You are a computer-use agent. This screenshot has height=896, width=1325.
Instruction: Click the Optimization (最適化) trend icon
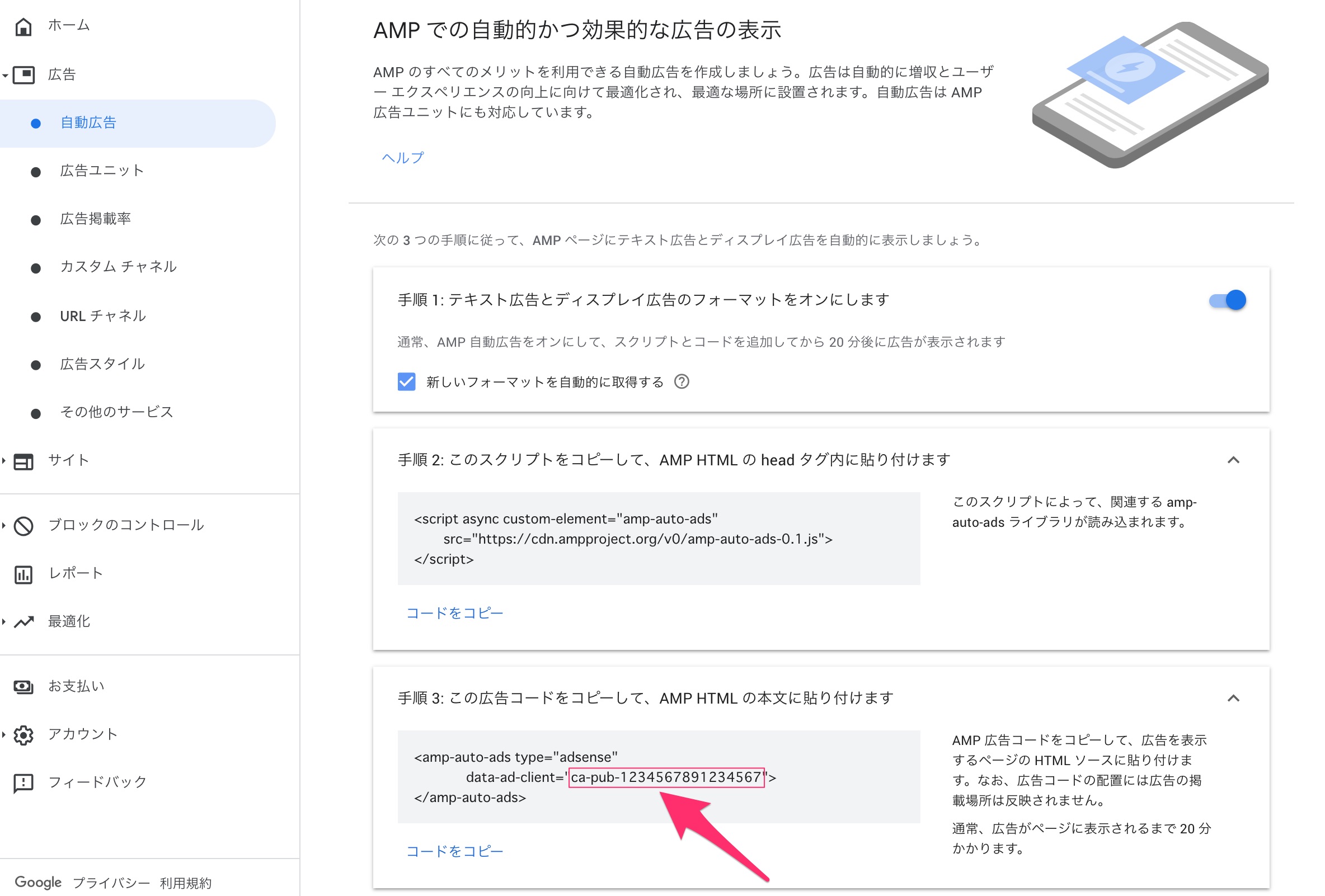tap(24, 622)
